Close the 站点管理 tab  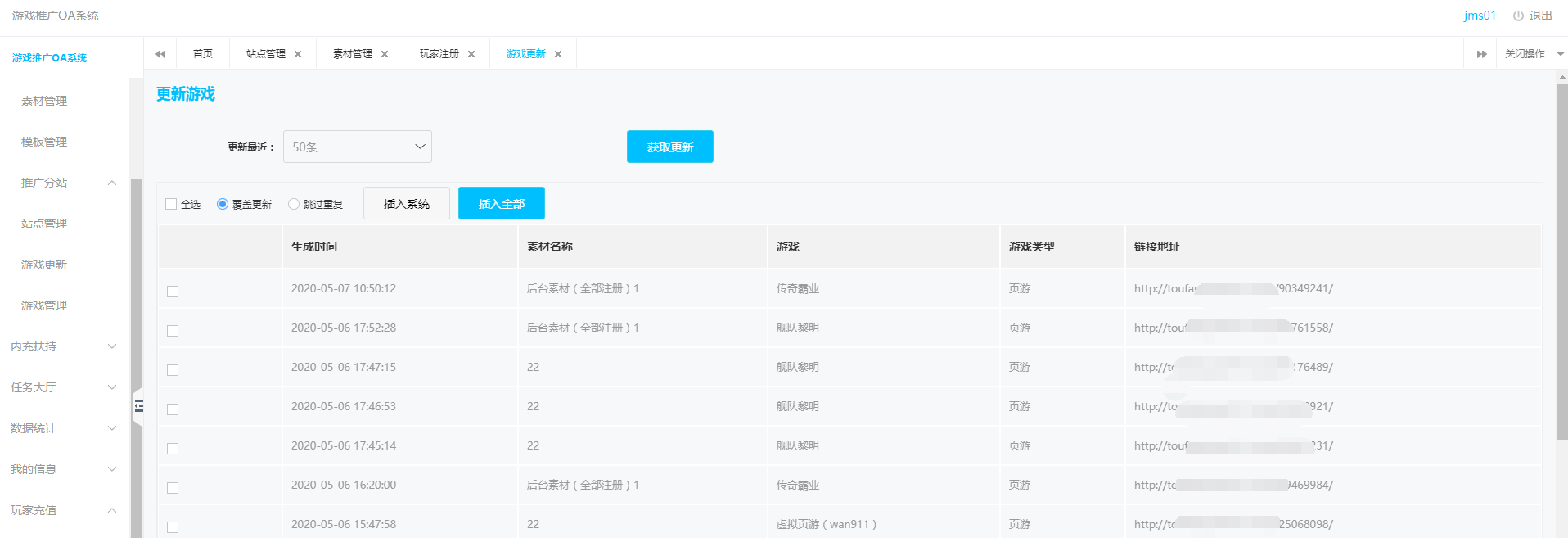click(298, 54)
